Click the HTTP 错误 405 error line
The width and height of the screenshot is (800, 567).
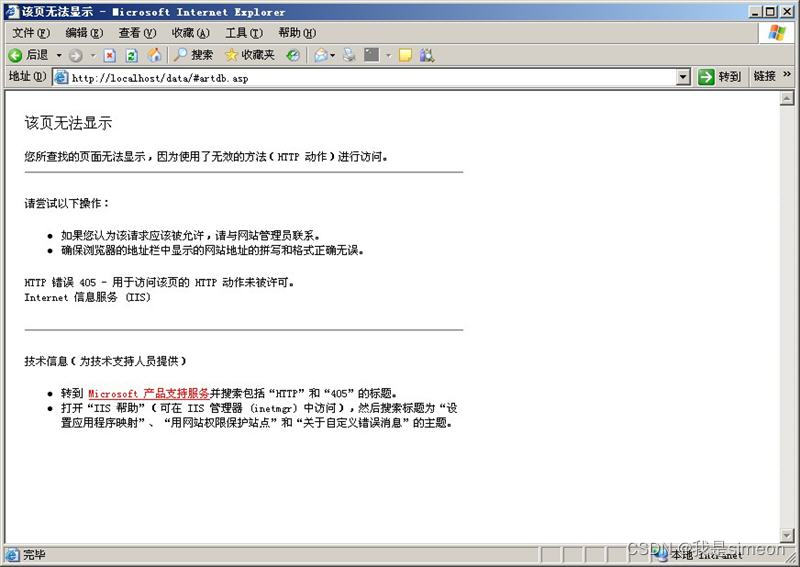coord(159,282)
